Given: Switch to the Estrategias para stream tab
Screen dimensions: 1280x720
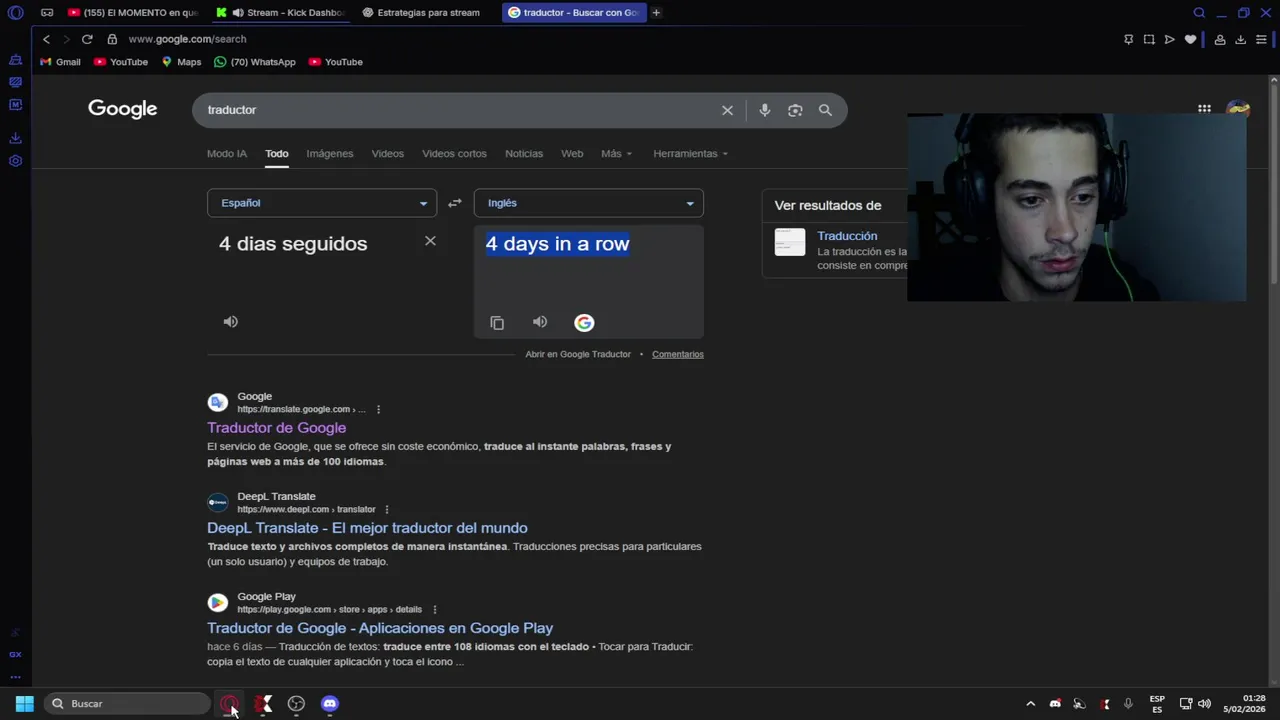Looking at the screenshot, I should click(428, 13).
